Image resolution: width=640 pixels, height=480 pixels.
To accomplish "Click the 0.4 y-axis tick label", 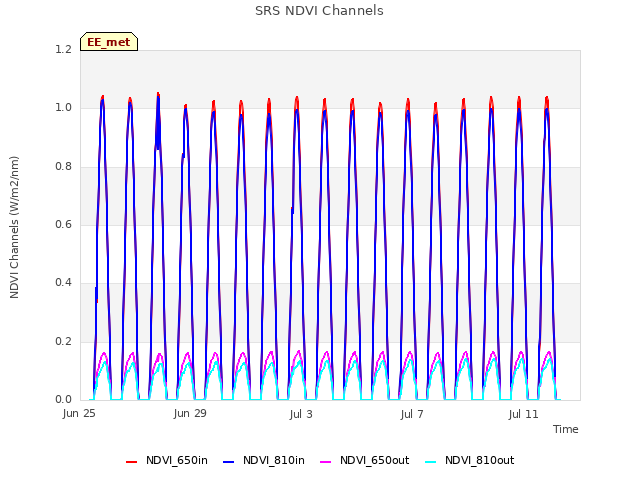I will click(63, 282).
